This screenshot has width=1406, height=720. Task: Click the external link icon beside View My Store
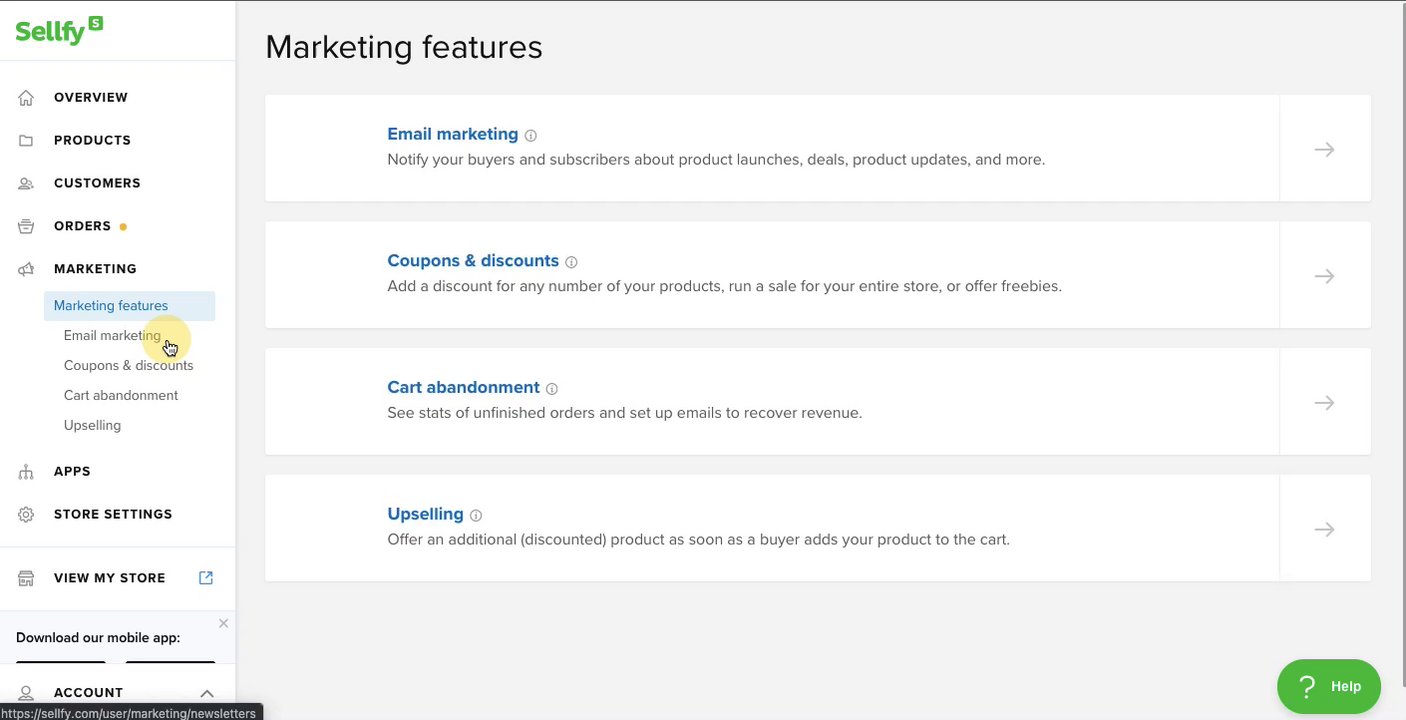tap(206, 578)
